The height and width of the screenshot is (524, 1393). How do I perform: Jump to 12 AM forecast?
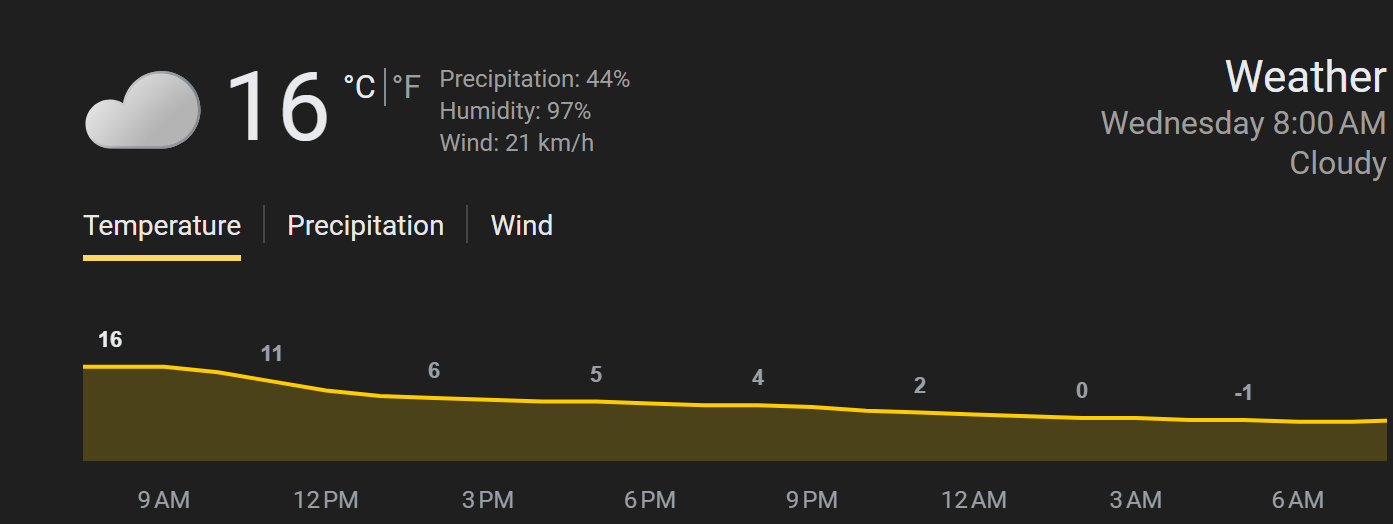coord(974,500)
